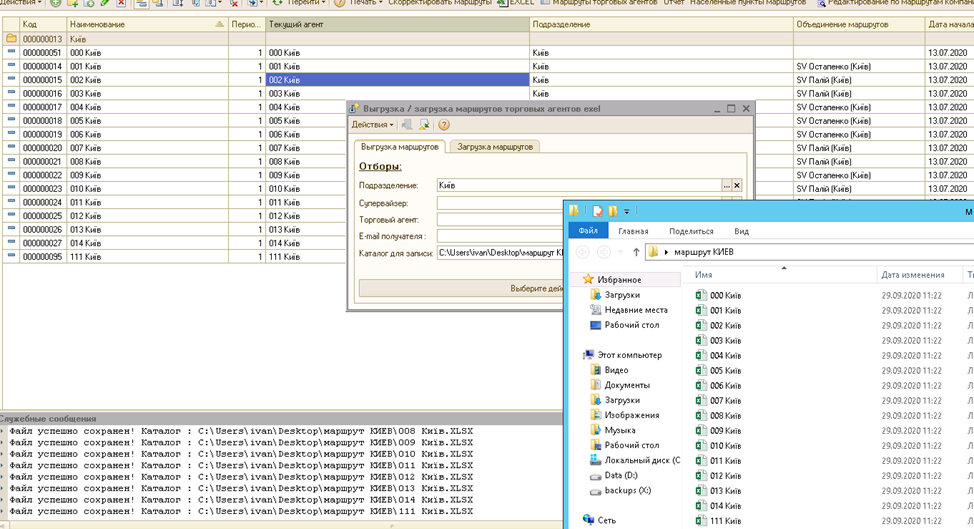
Task: Click the Супервайзер input field
Action: click(501, 203)
